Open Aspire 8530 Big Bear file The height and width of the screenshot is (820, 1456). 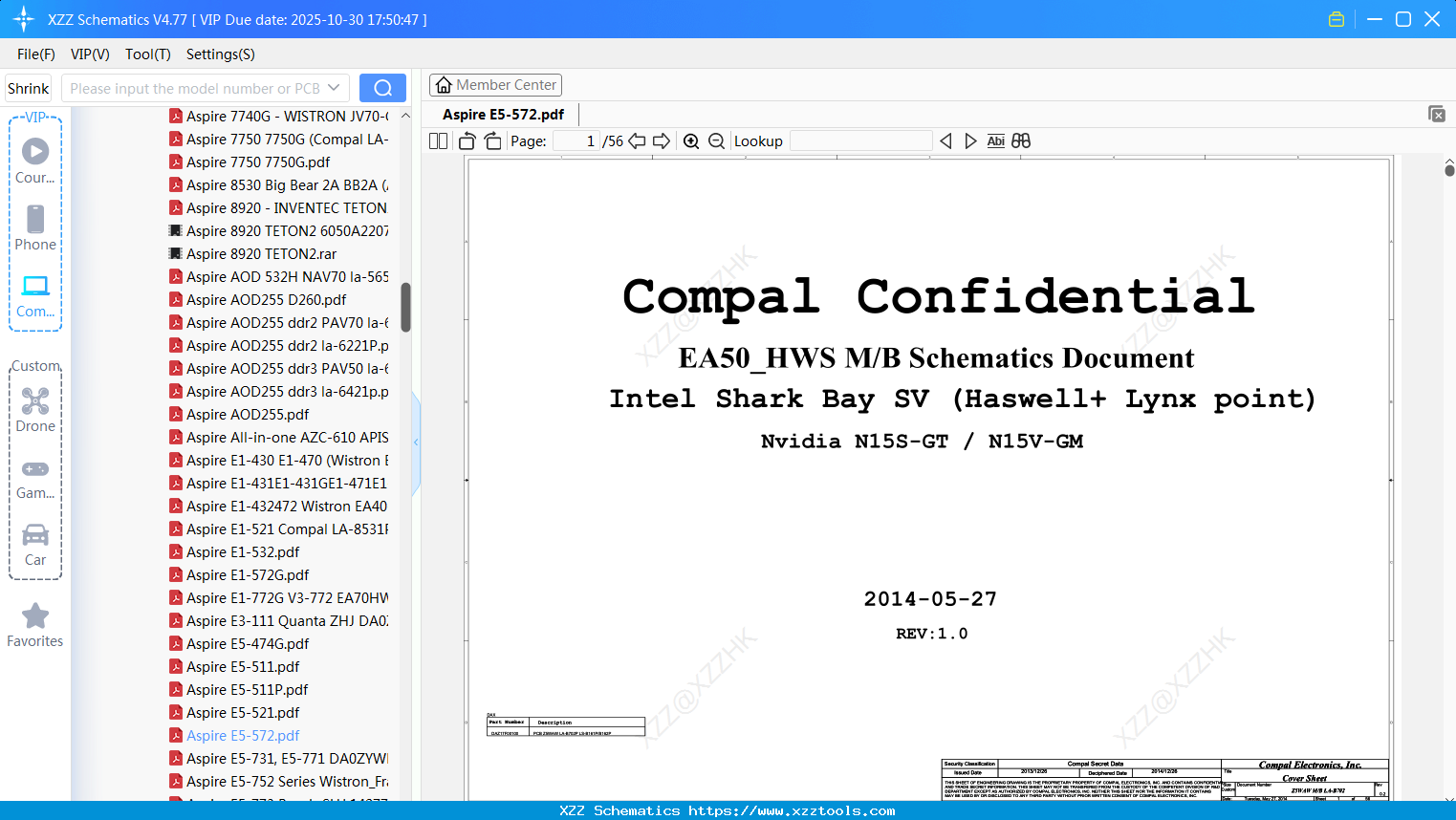(x=279, y=184)
